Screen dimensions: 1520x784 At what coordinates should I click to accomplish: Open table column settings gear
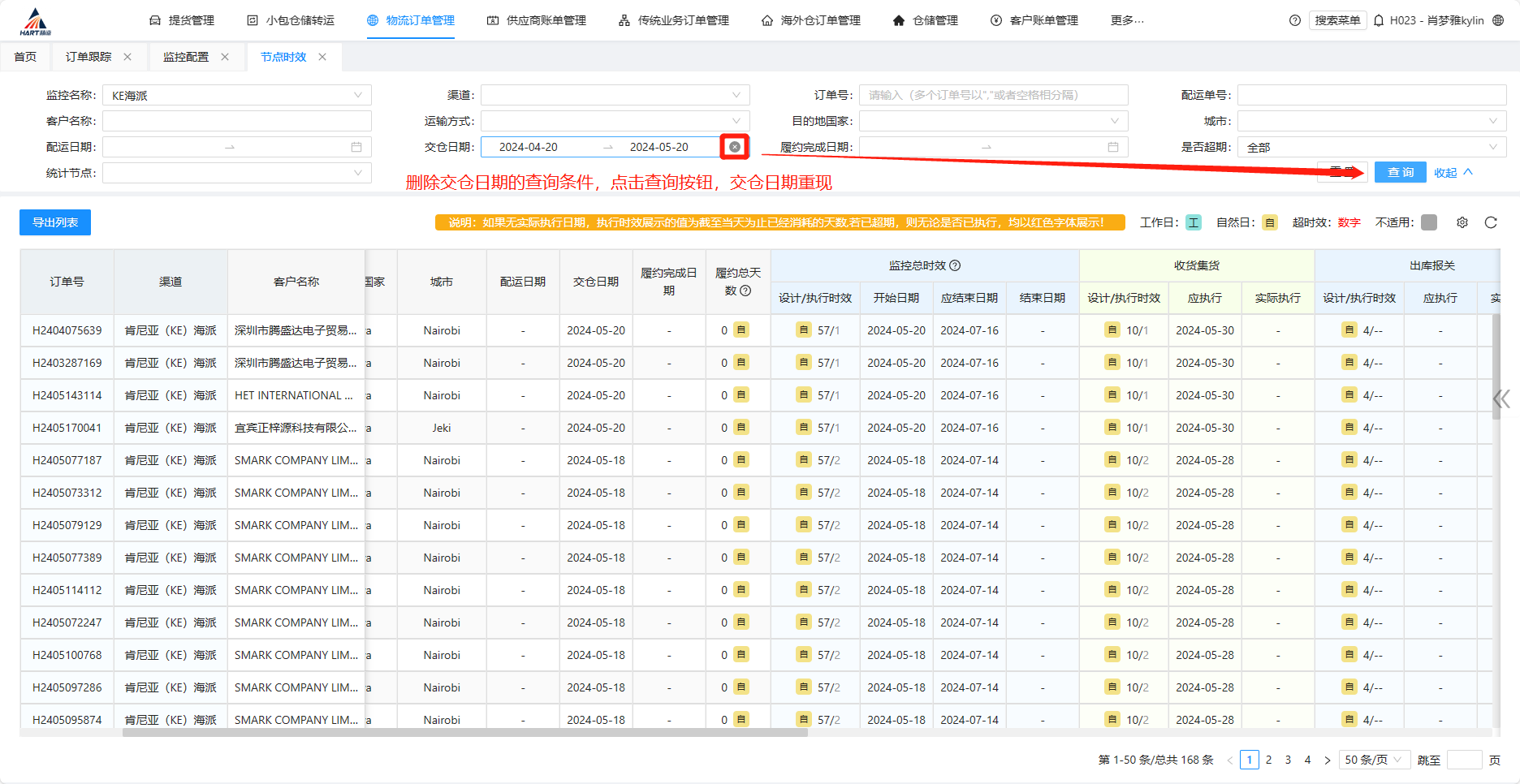coord(1462,222)
